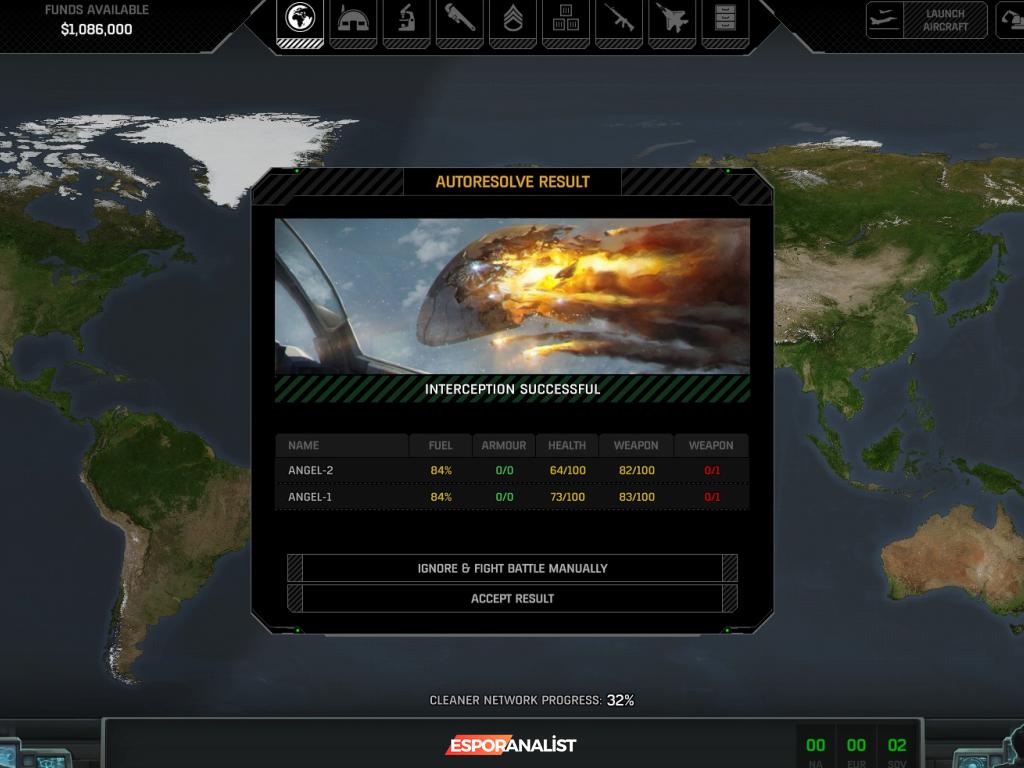Image resolution: width=1024 pixels, height=768 pixels.
Task: Open the Base Stores crates screen
Action: (565, 19)
